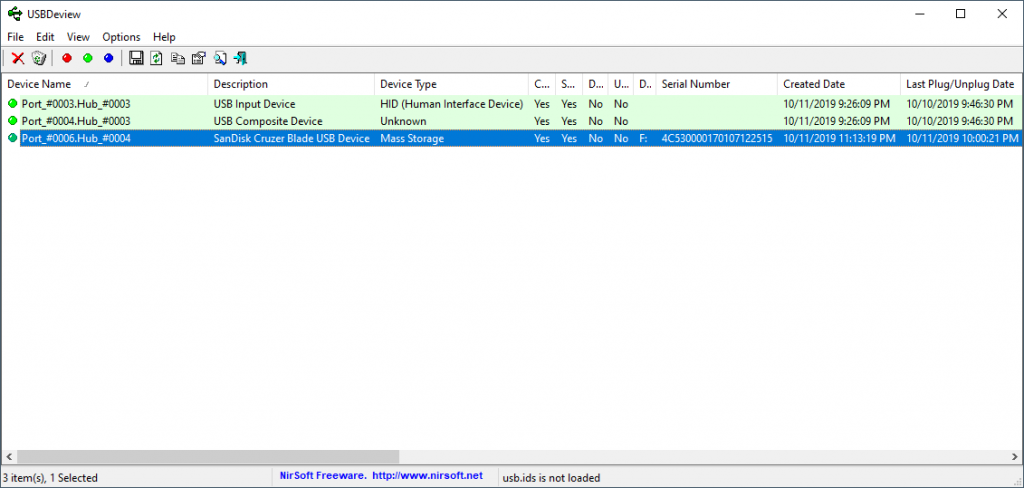
Task: Click the horizontal scrollbar thumb
Action: (208, 456)
